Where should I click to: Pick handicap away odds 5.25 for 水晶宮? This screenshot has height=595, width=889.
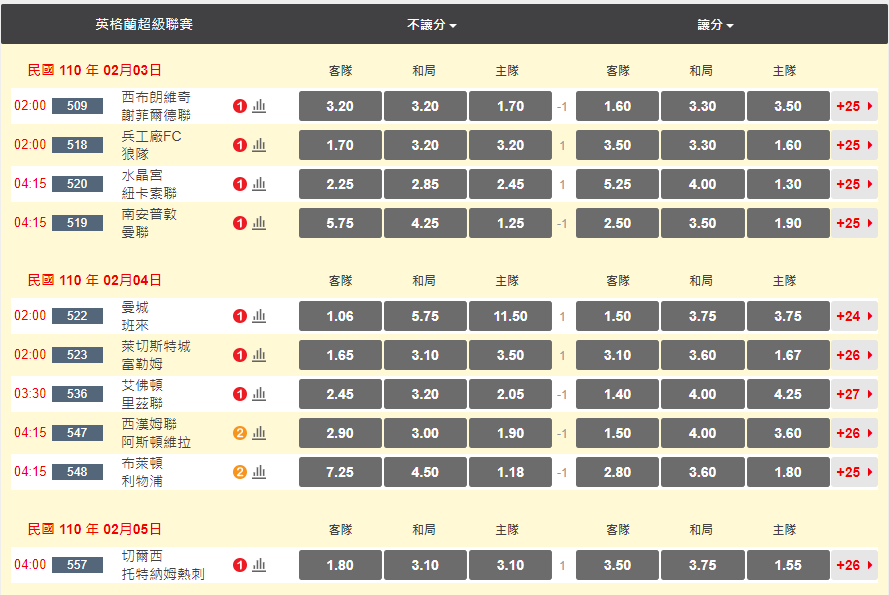(x=617, y=184)
